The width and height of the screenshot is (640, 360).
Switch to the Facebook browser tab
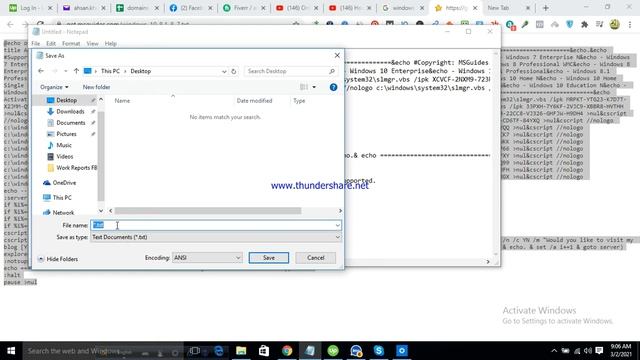point(191,8)
